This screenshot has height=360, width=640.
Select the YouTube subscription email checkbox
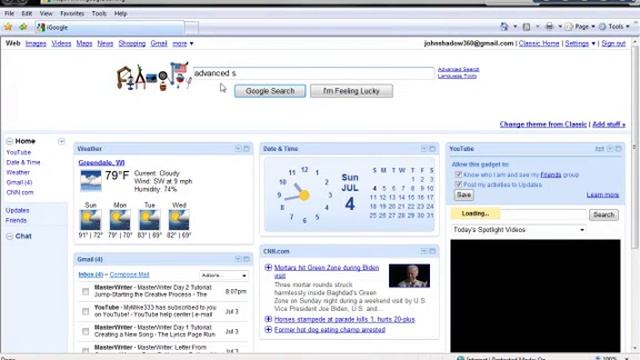point(85,311)
